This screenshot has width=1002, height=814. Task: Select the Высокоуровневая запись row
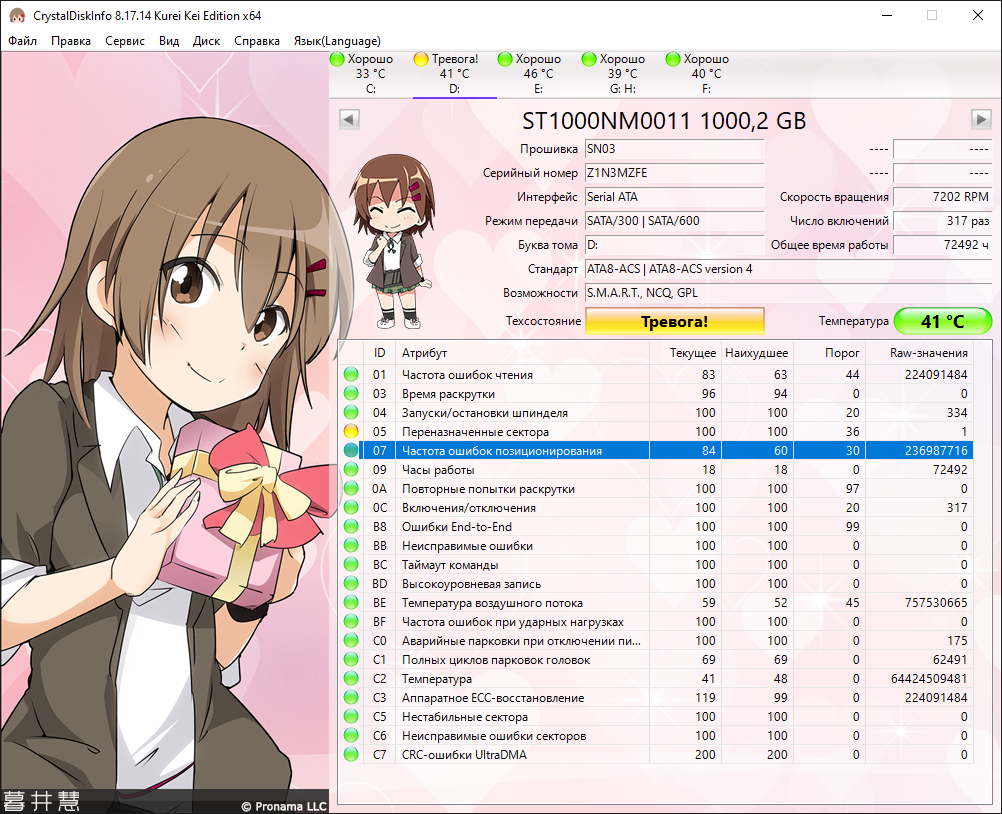click(x=656, y=583)
